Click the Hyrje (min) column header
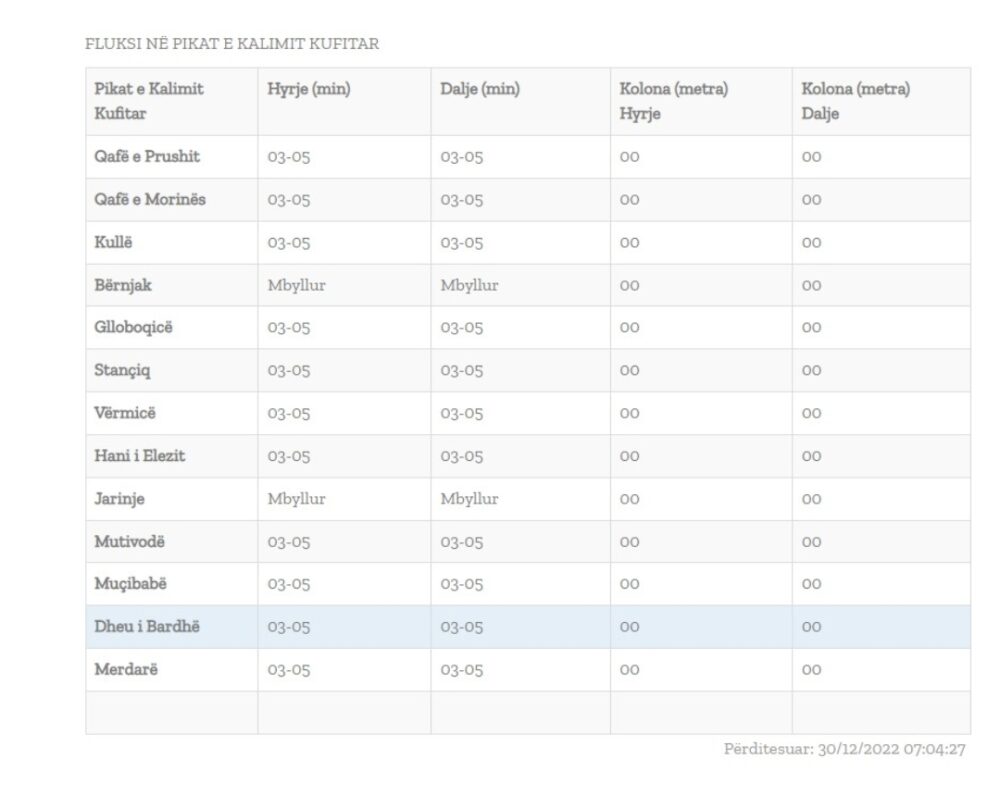Screen dimensions: 1000x796 309,90
